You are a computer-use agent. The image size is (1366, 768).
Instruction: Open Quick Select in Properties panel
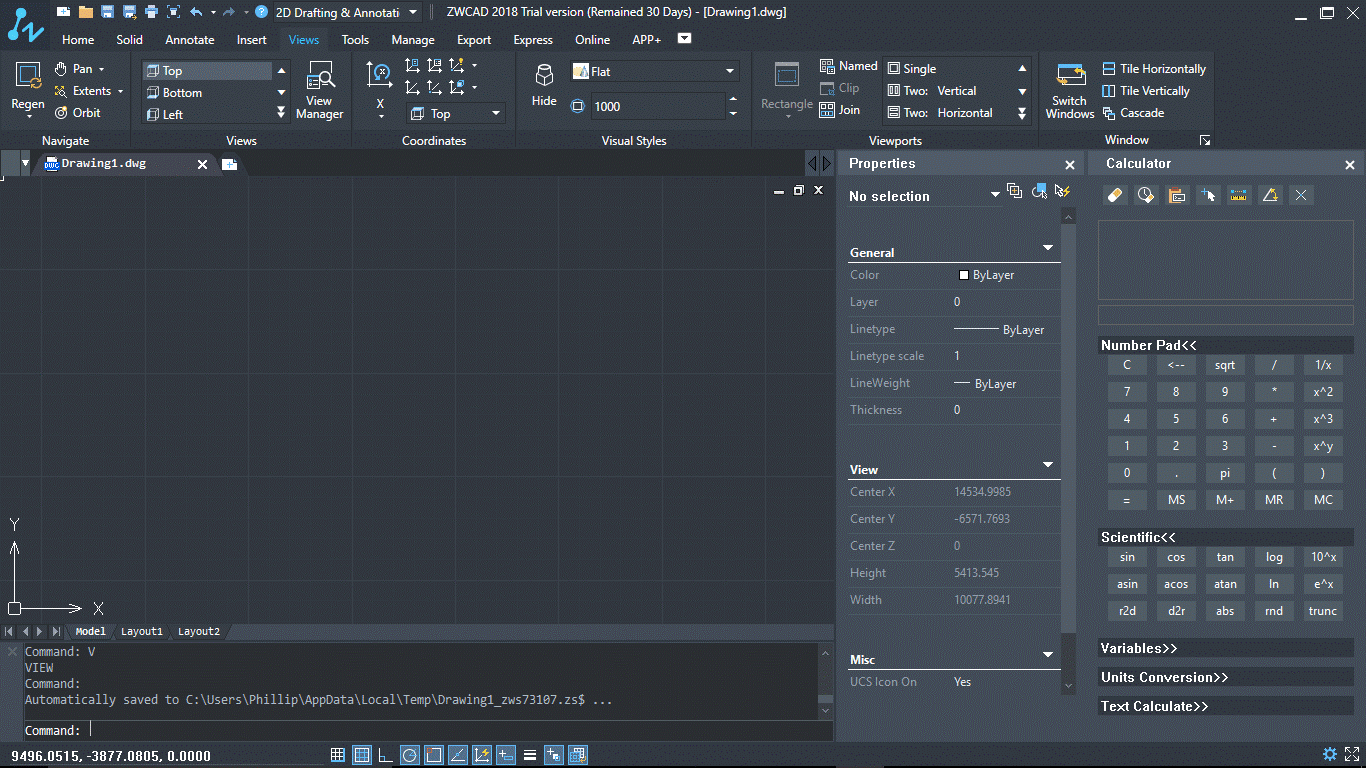(1063, 191)
